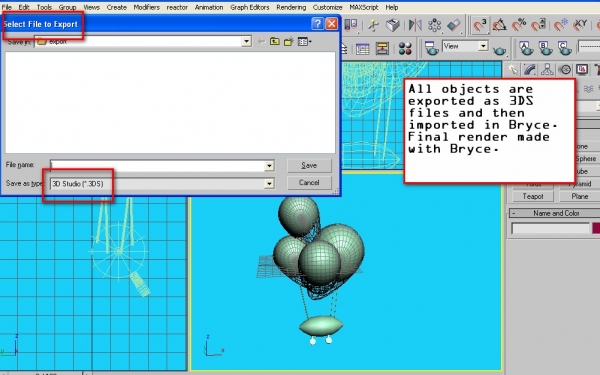Open the Render Scene dialog teapot icon
600x375 pixels.
pos(431,49)
